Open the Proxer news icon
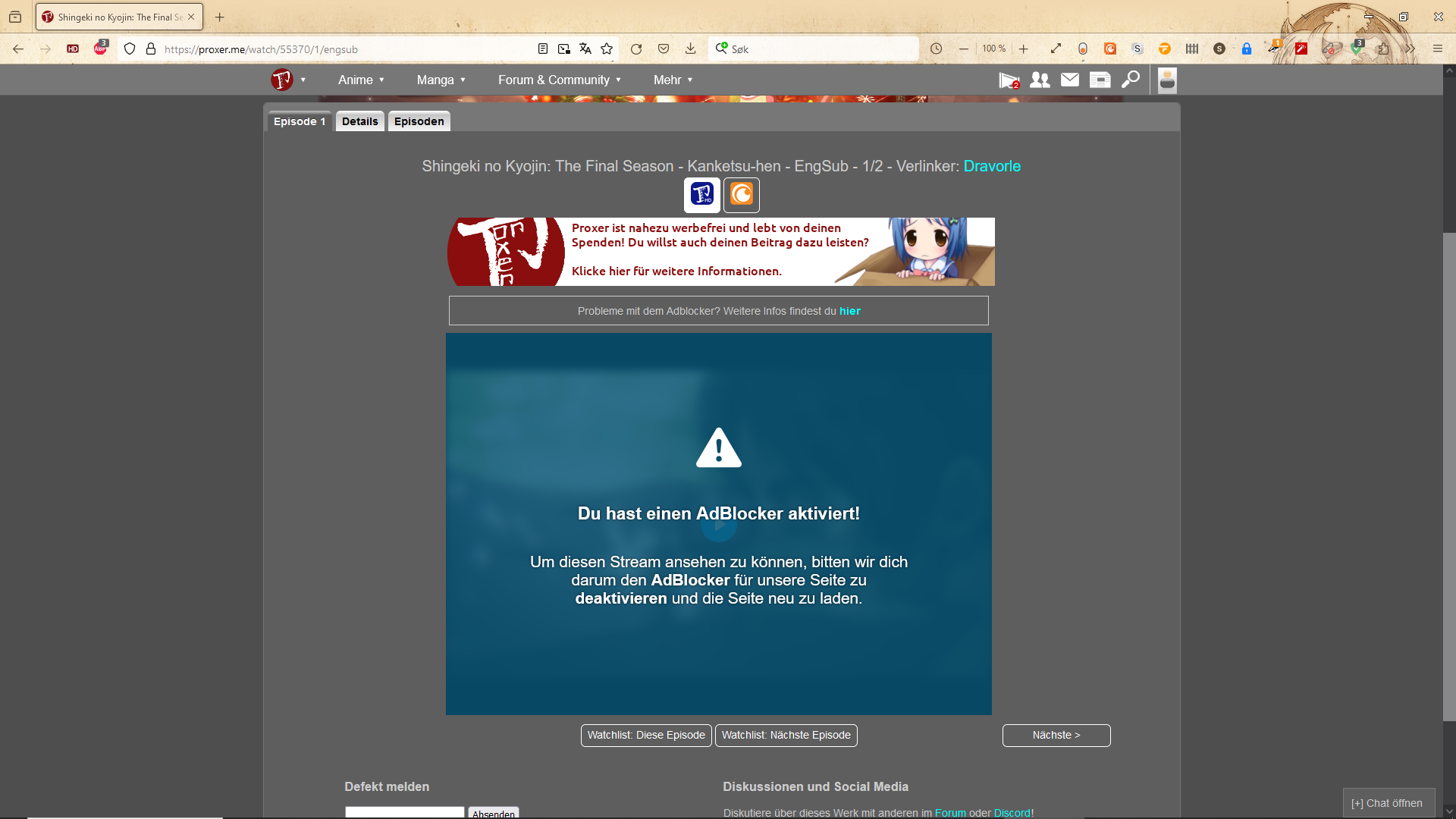This screenshot has height=819, width=1456. [x=1099, y=80]
